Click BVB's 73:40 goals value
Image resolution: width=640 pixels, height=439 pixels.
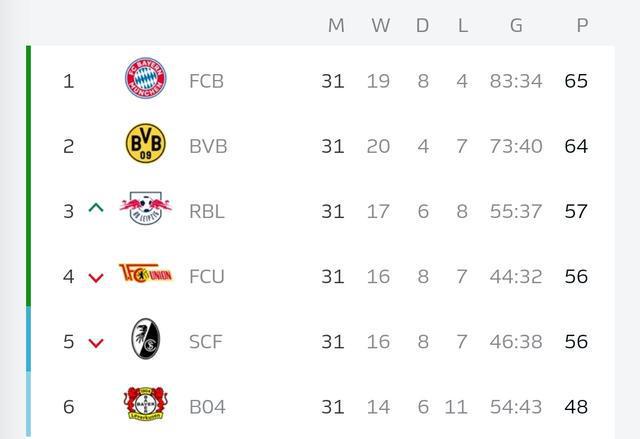(x=516, y=146)
